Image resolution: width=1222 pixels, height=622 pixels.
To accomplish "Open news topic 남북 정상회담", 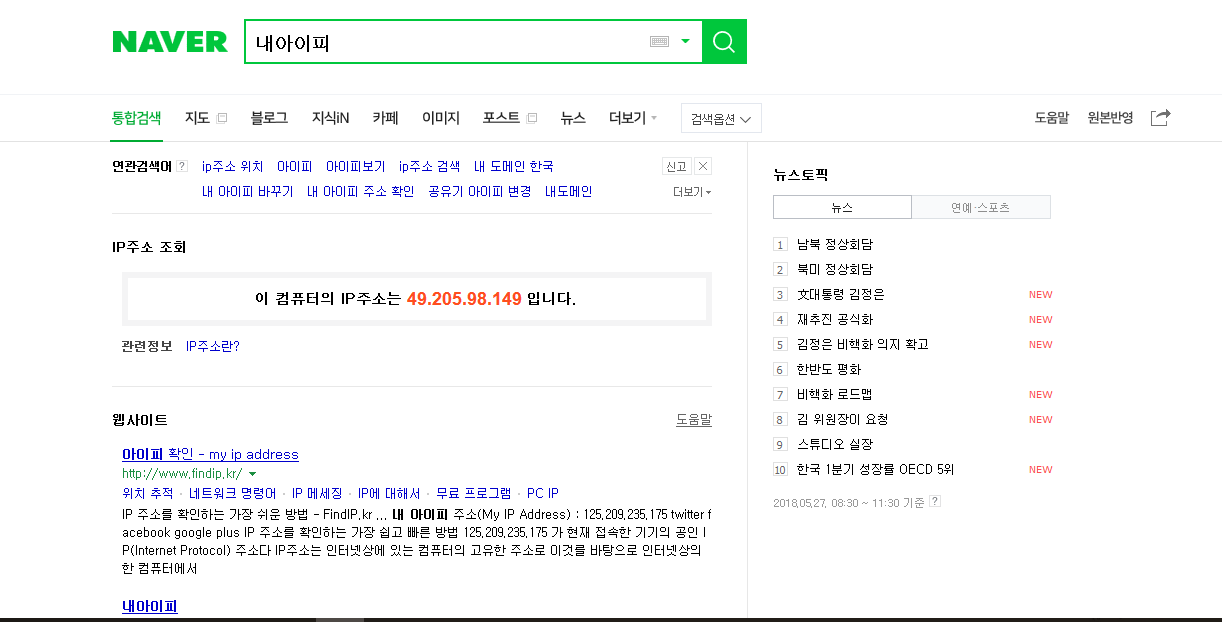I will pos(835,244).
